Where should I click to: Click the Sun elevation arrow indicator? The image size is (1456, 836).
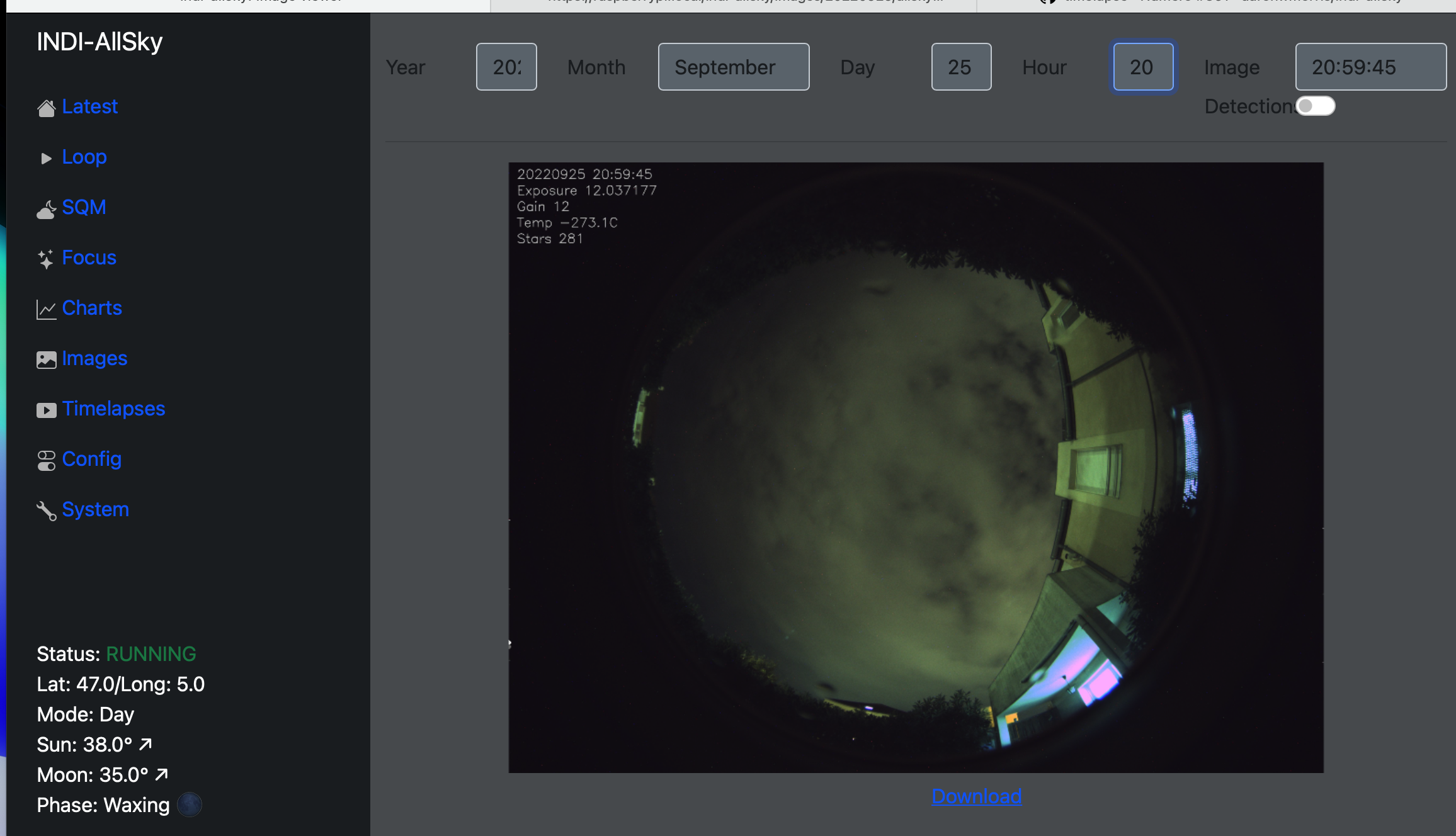point(145,743)
